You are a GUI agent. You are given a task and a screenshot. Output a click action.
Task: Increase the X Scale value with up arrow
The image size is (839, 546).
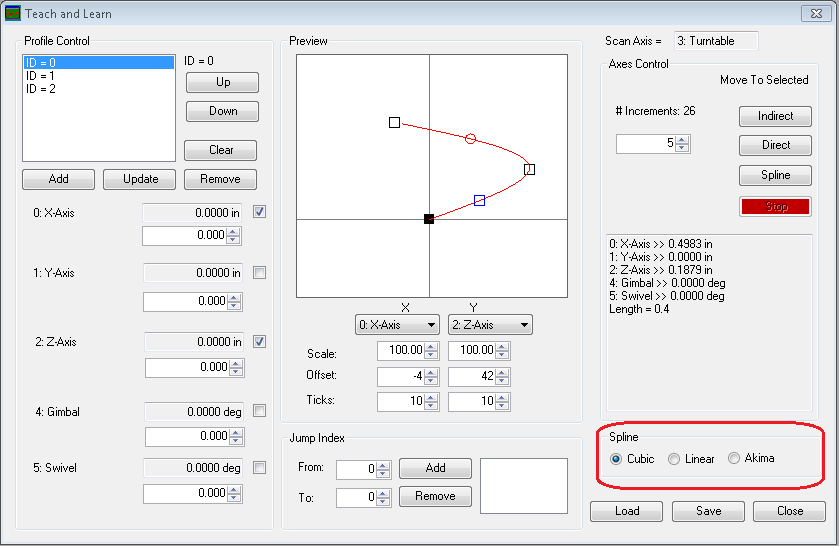(x=431, y=346)
